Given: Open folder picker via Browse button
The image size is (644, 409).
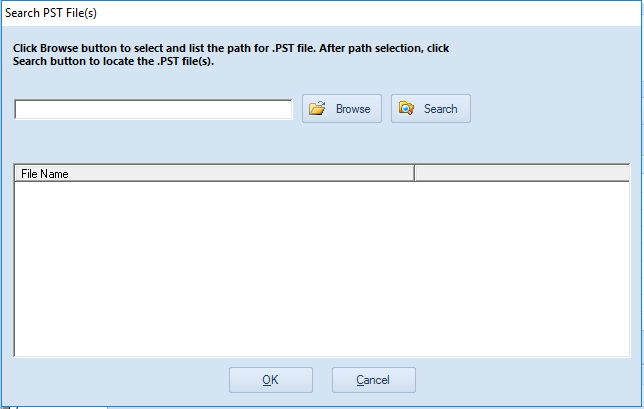Looking at the screenshot, I should (x=342, y=108).
